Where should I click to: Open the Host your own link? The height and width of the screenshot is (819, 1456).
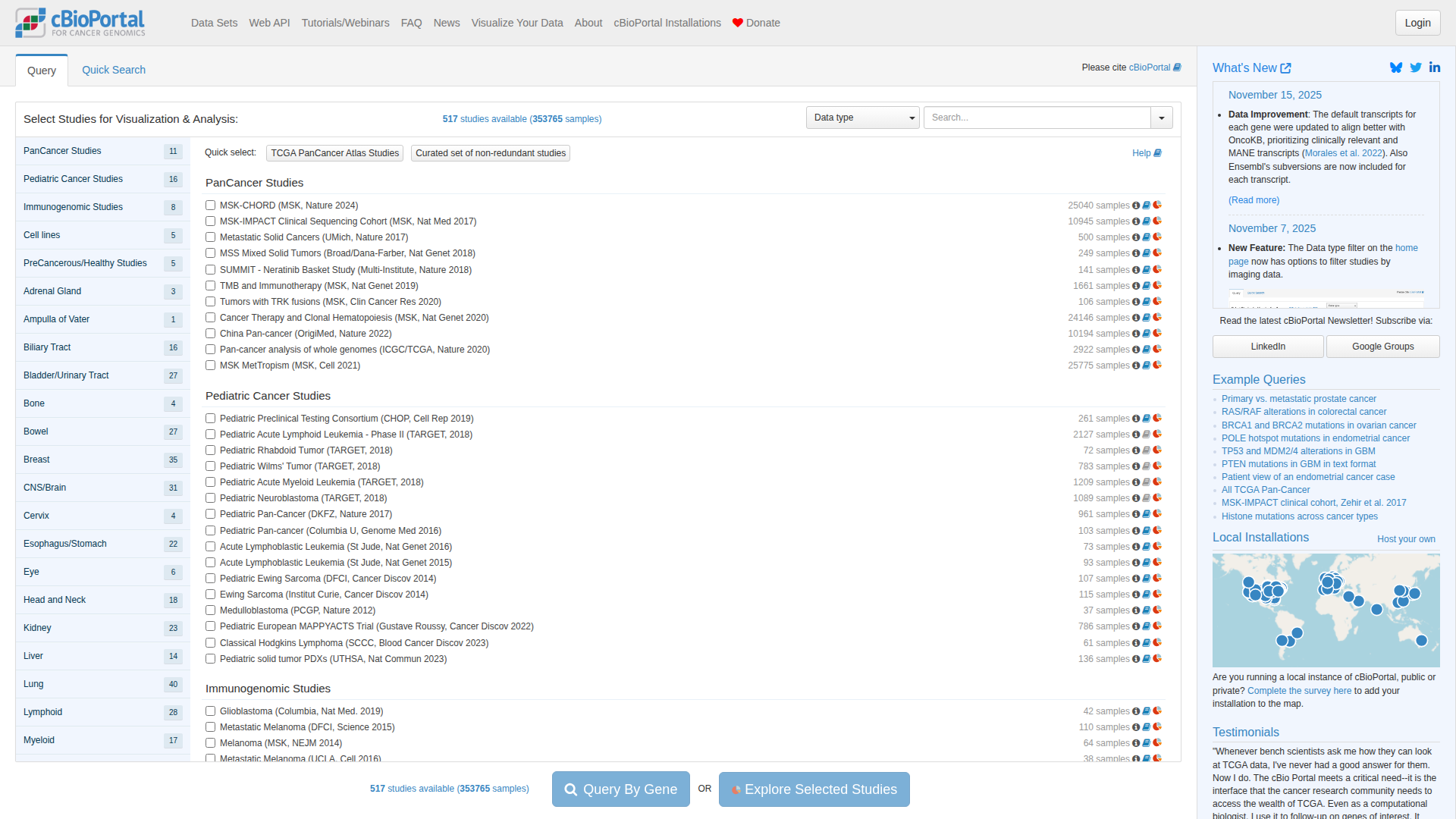coord(1406,539)
